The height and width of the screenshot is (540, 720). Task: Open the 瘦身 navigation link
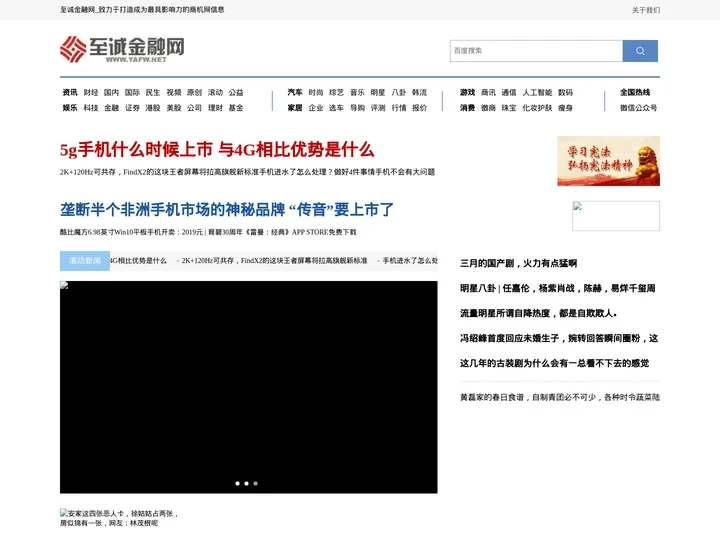(x=565, y=108)
